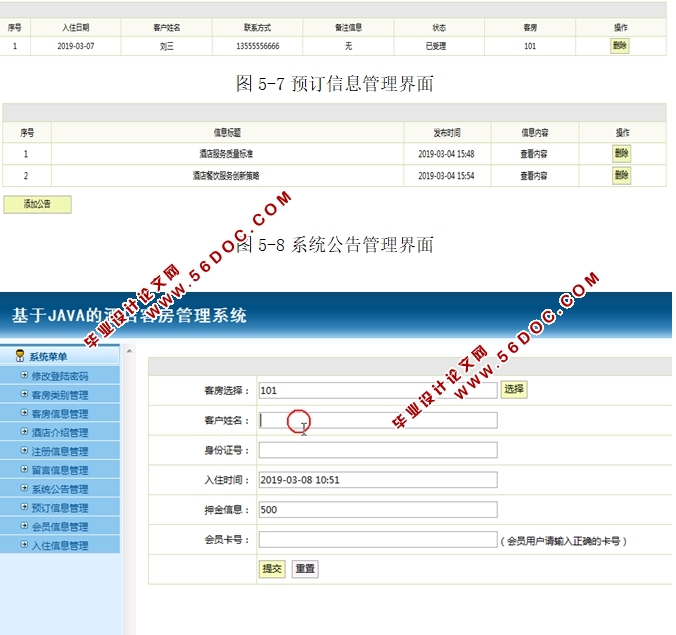Go to 客房信息管理 page

pos(60,414)
